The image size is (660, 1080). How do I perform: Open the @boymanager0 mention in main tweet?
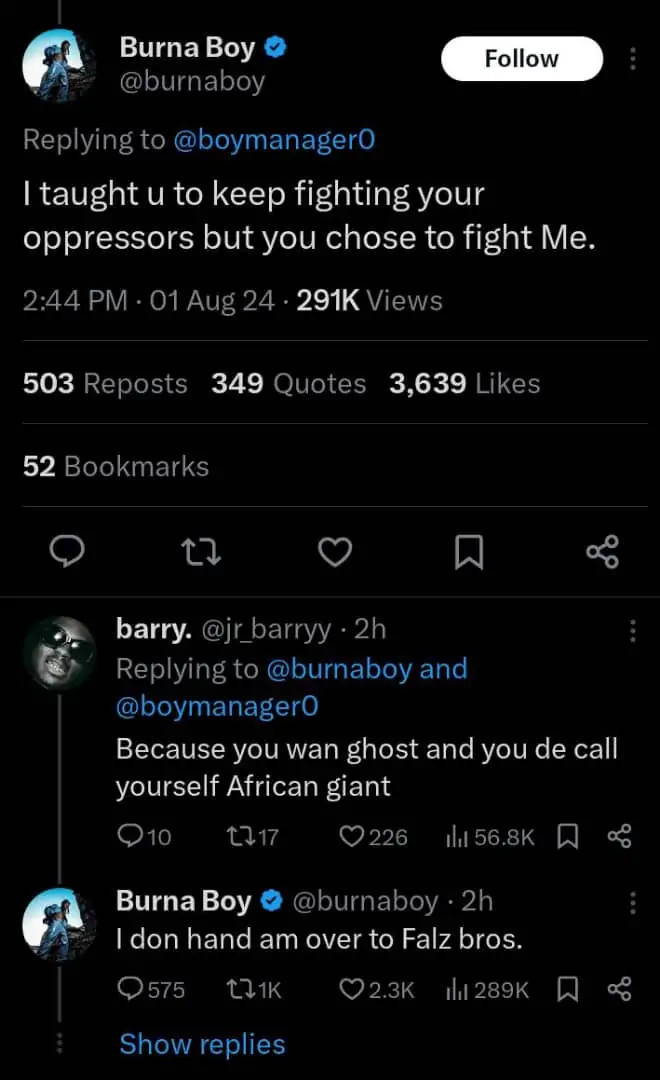pyautogui.click(x=274, y=140)
